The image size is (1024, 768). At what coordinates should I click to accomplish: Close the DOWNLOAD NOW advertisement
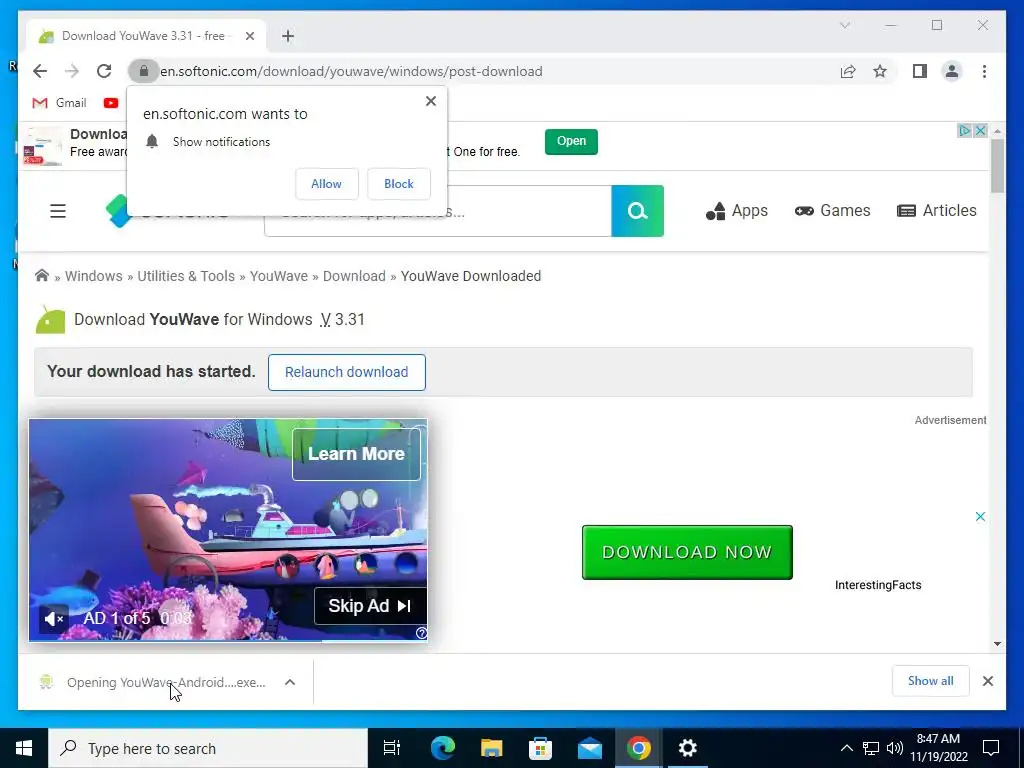click(x=980, y=517)
